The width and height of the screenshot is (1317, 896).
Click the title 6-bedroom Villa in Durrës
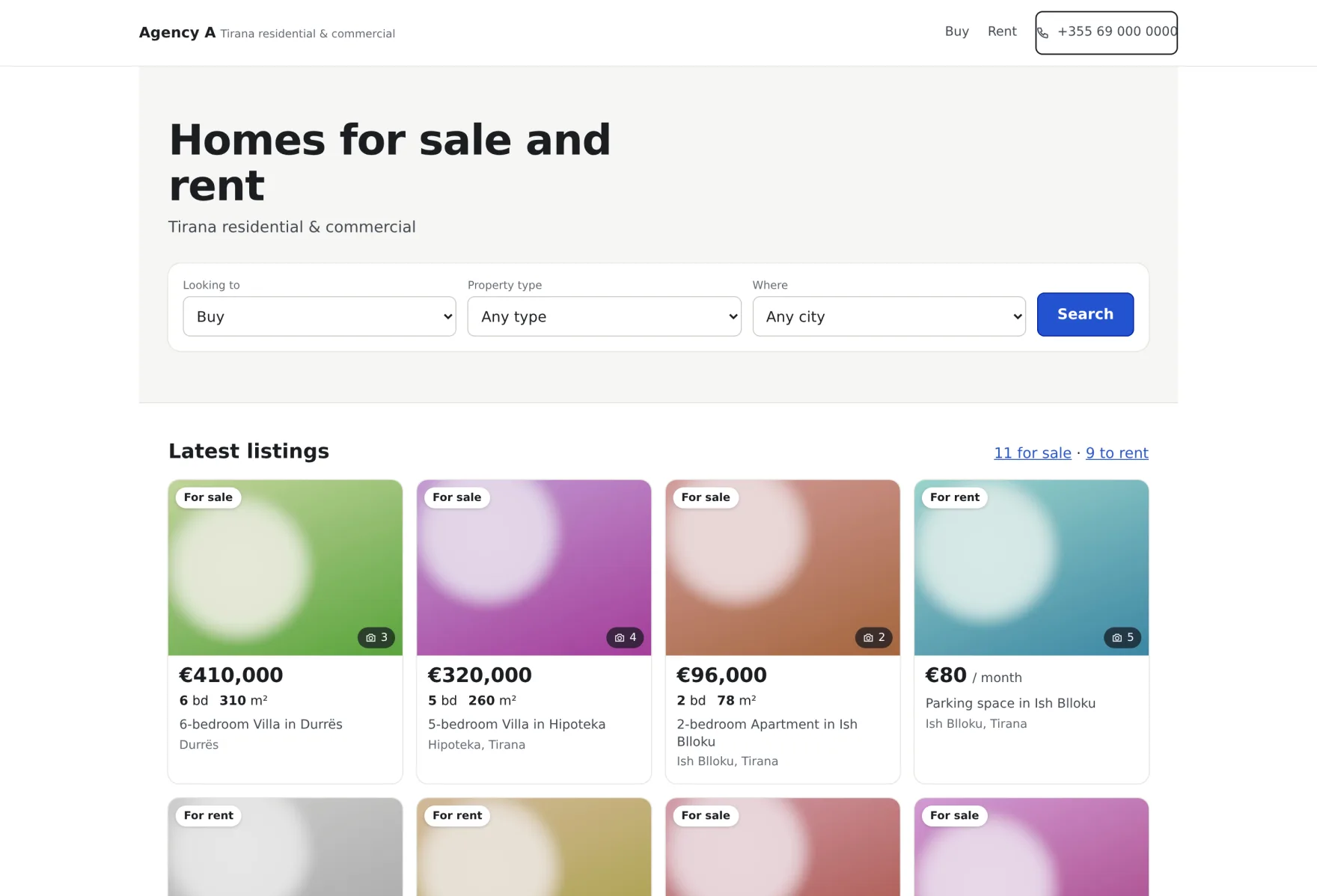click(261, 724)
